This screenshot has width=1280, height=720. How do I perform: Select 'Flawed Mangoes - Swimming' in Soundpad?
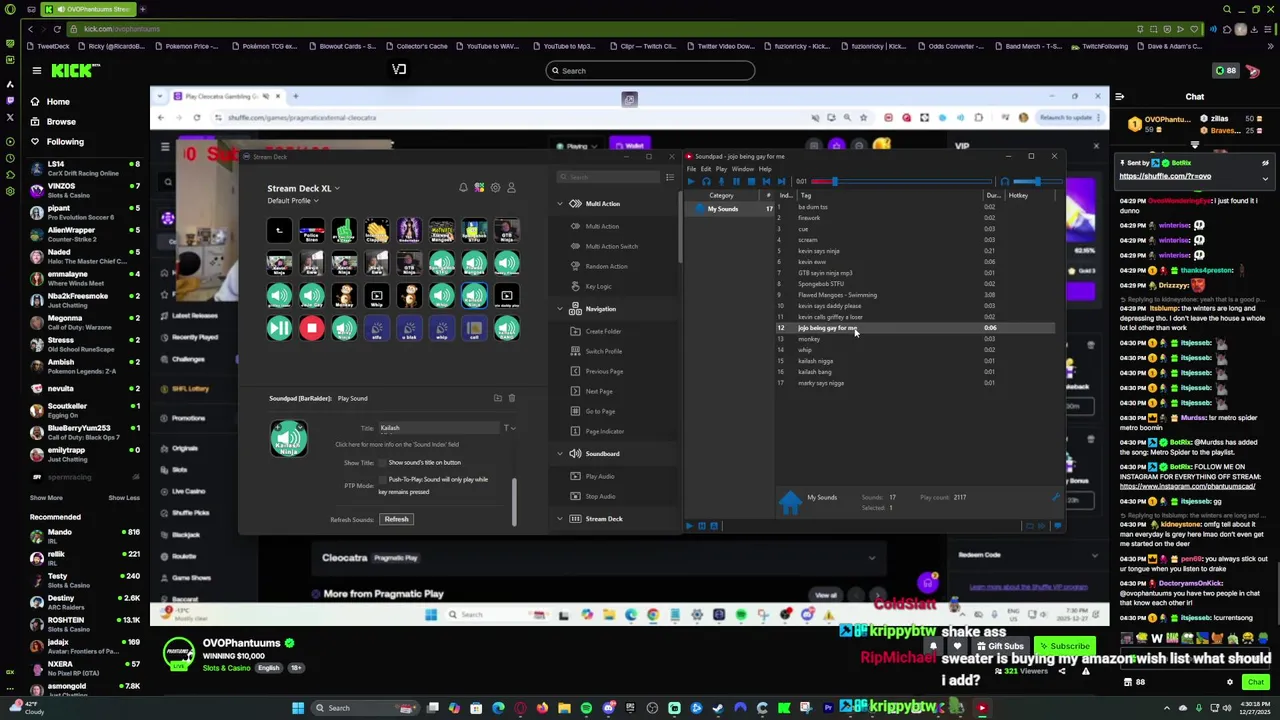[837, 295]
